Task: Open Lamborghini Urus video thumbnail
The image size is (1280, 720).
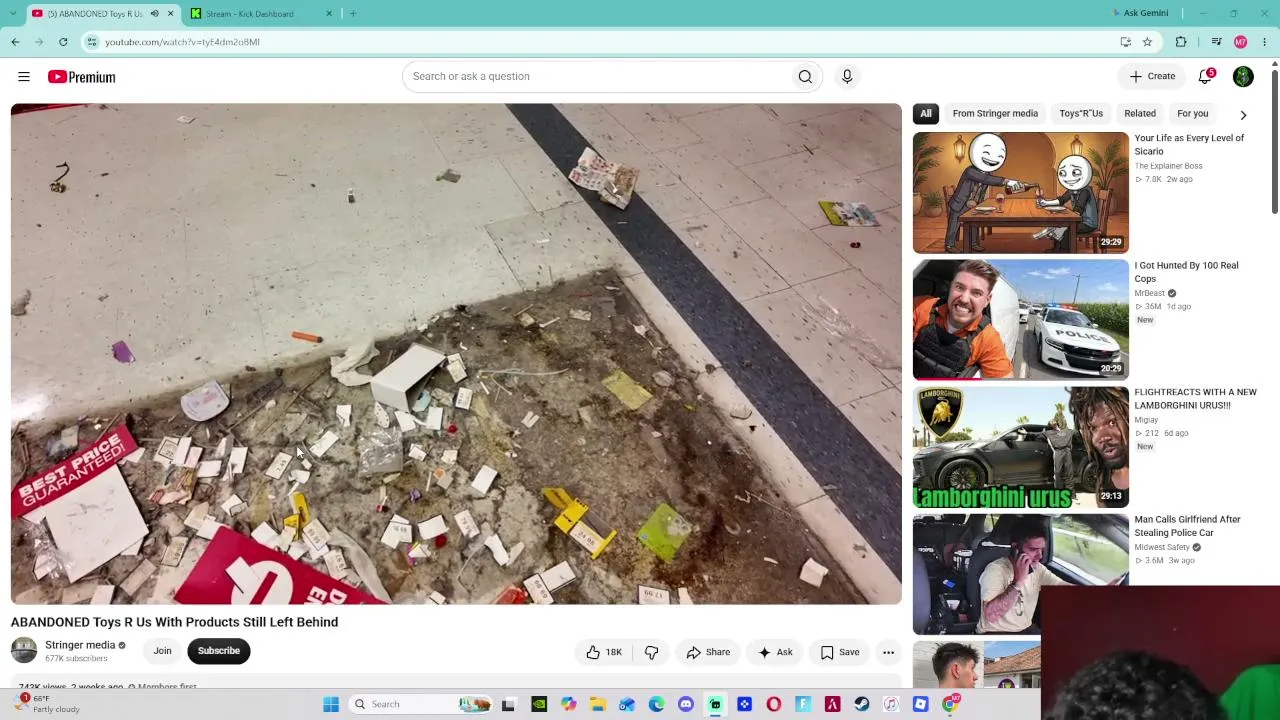Action: [x=1020, y=447]
